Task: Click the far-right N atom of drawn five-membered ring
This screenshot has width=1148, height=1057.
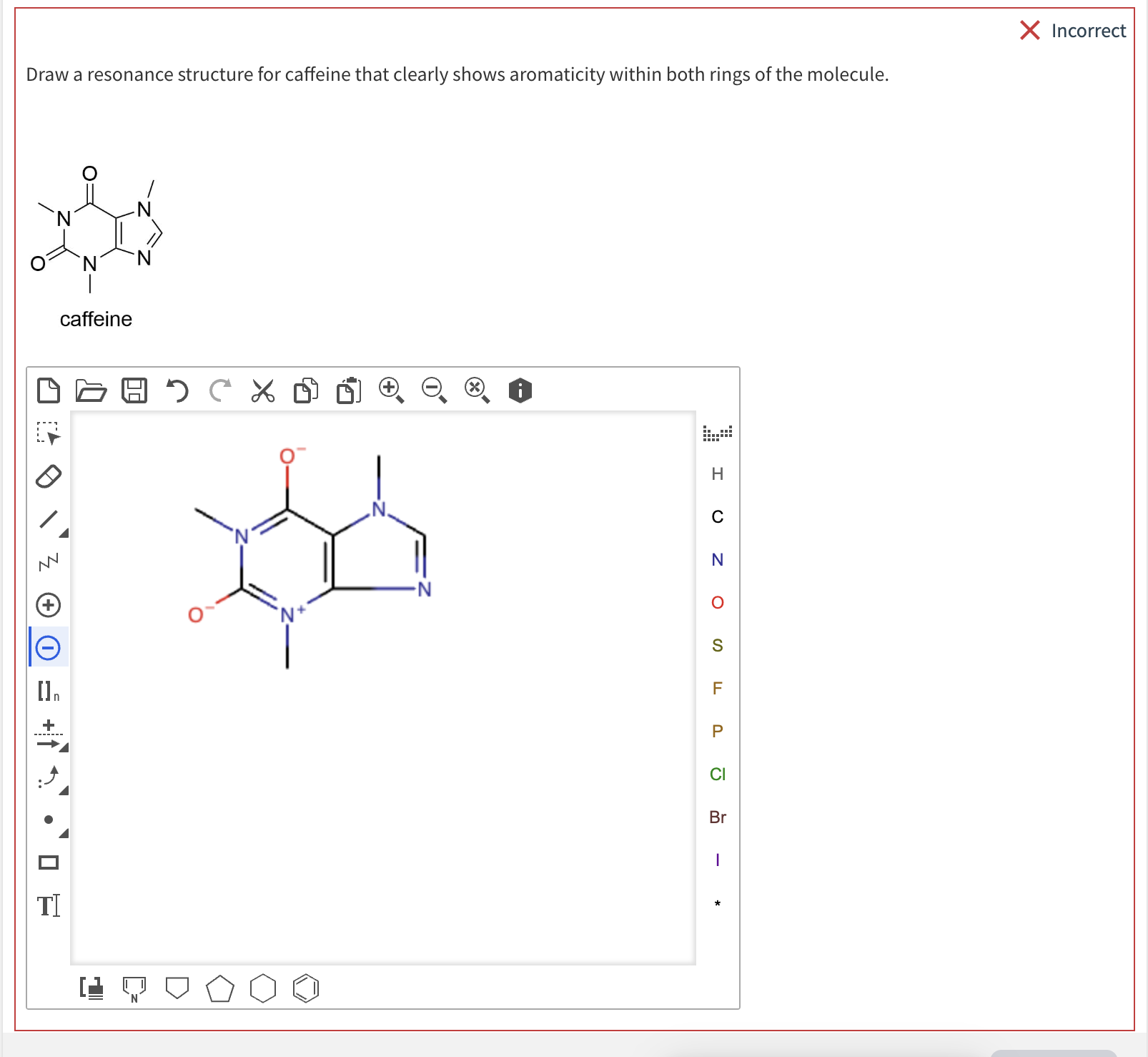Action: [425, 589]
